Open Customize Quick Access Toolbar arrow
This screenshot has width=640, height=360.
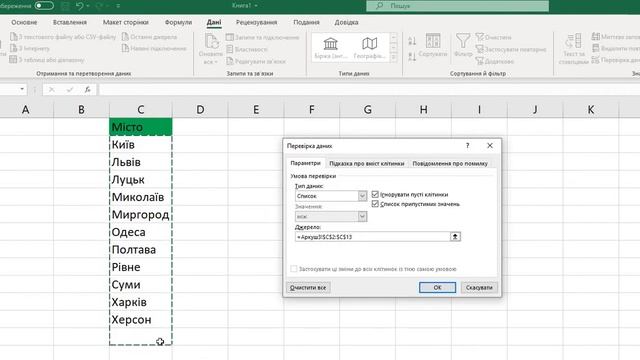pos(118,6)
